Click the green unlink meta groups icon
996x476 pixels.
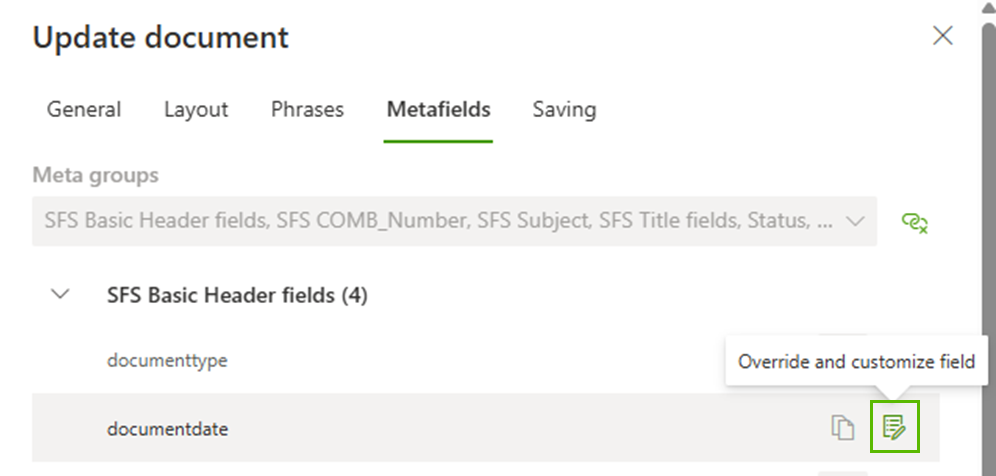(x=914, y=222)
